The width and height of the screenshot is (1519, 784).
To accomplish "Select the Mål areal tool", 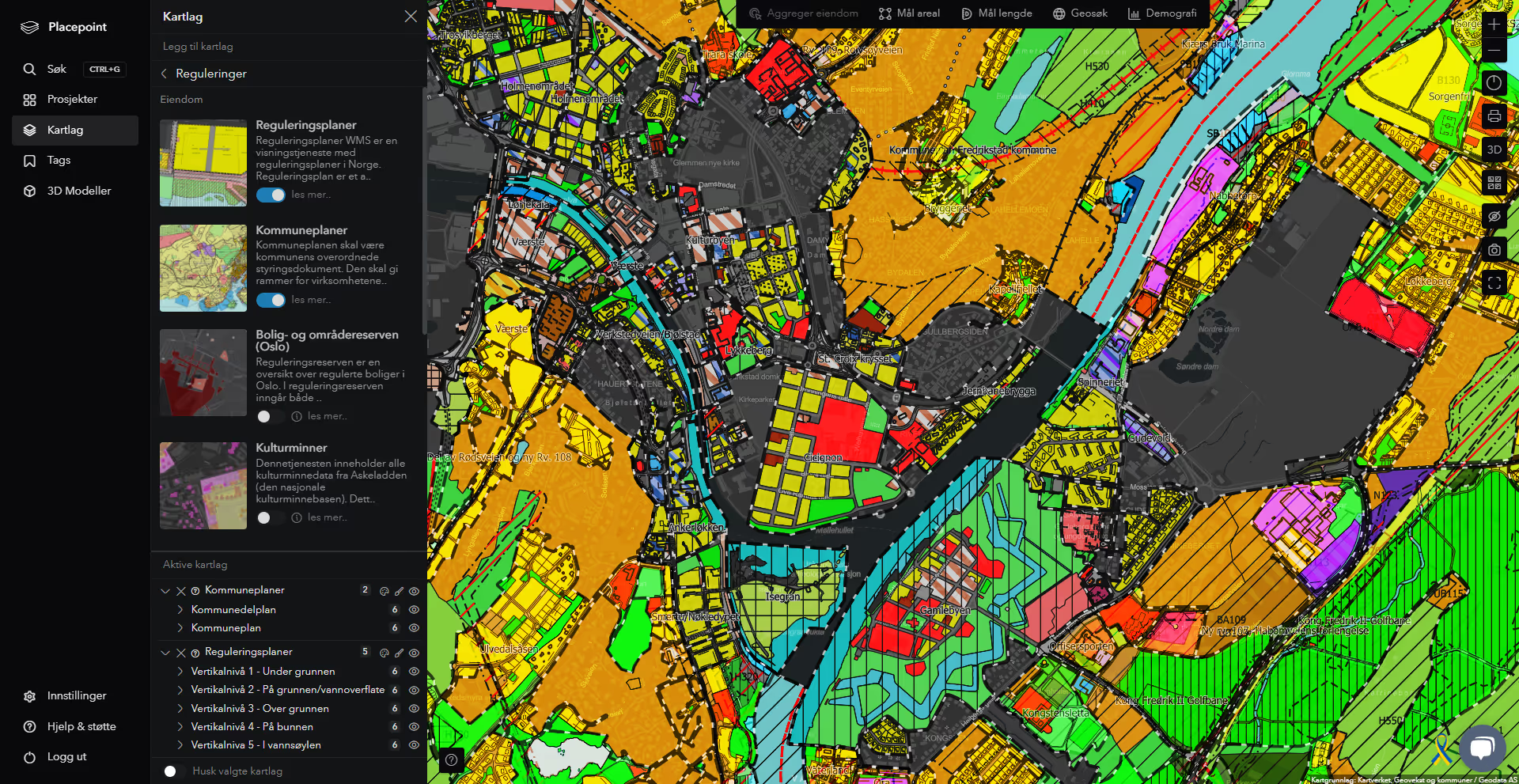I will pos(909,13).
